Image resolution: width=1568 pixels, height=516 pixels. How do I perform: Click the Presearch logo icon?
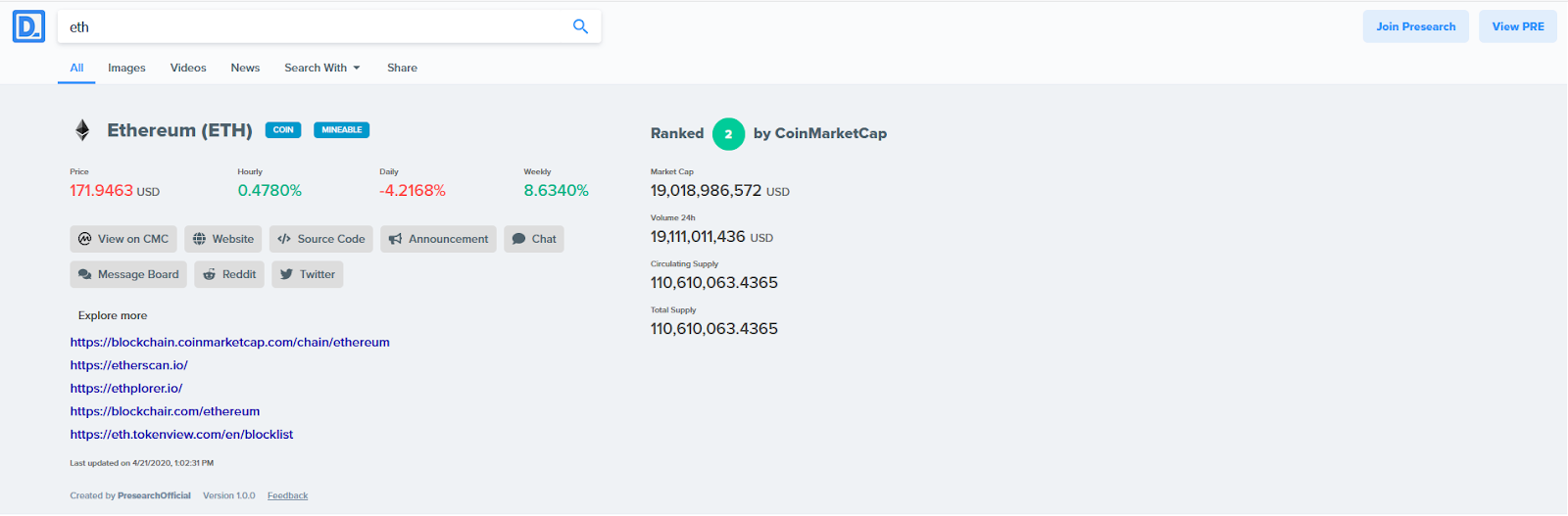pyautogui.click(x=28, y=26)
